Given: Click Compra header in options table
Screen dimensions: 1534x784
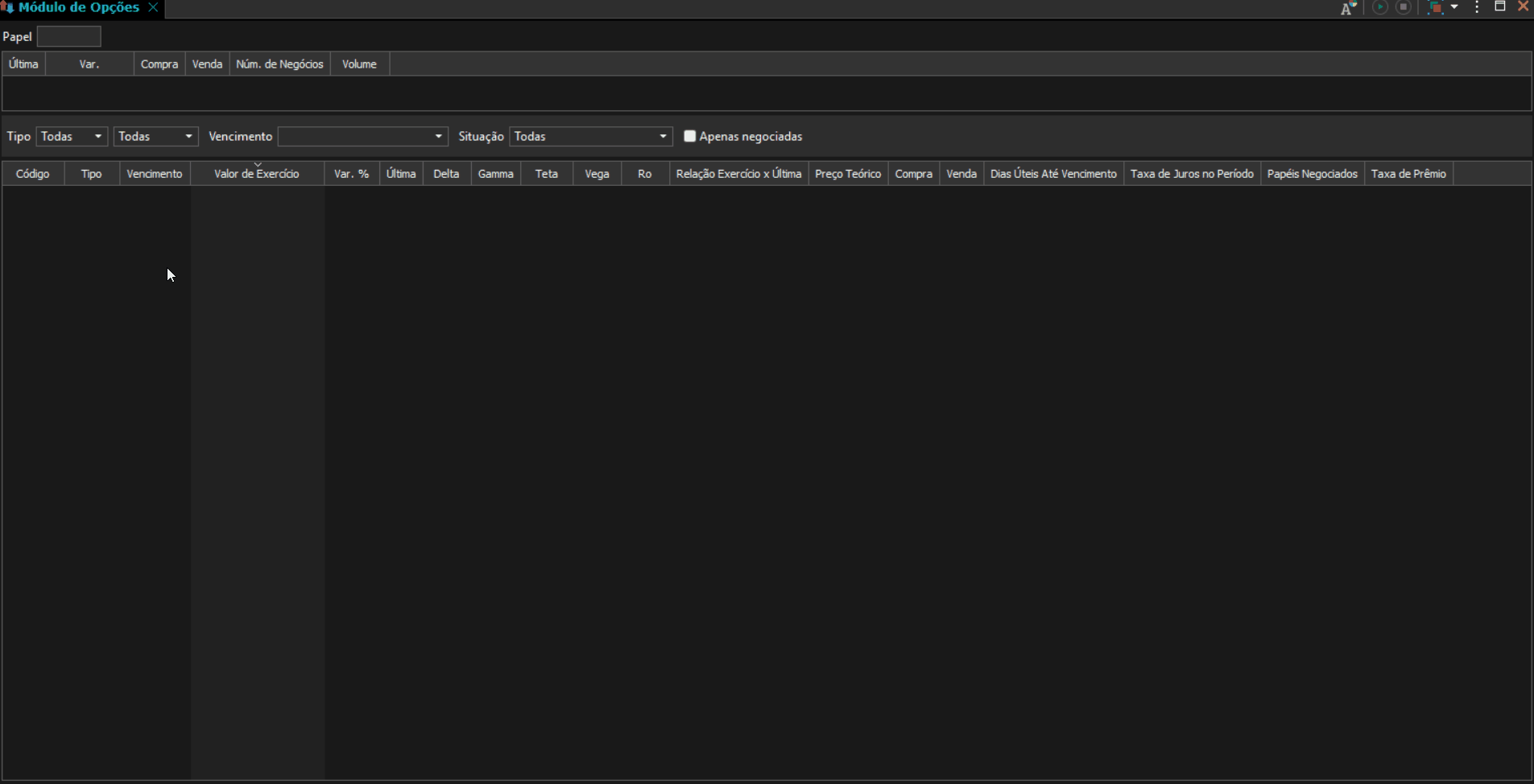Looking at the screenshot, I should (914, 174).
